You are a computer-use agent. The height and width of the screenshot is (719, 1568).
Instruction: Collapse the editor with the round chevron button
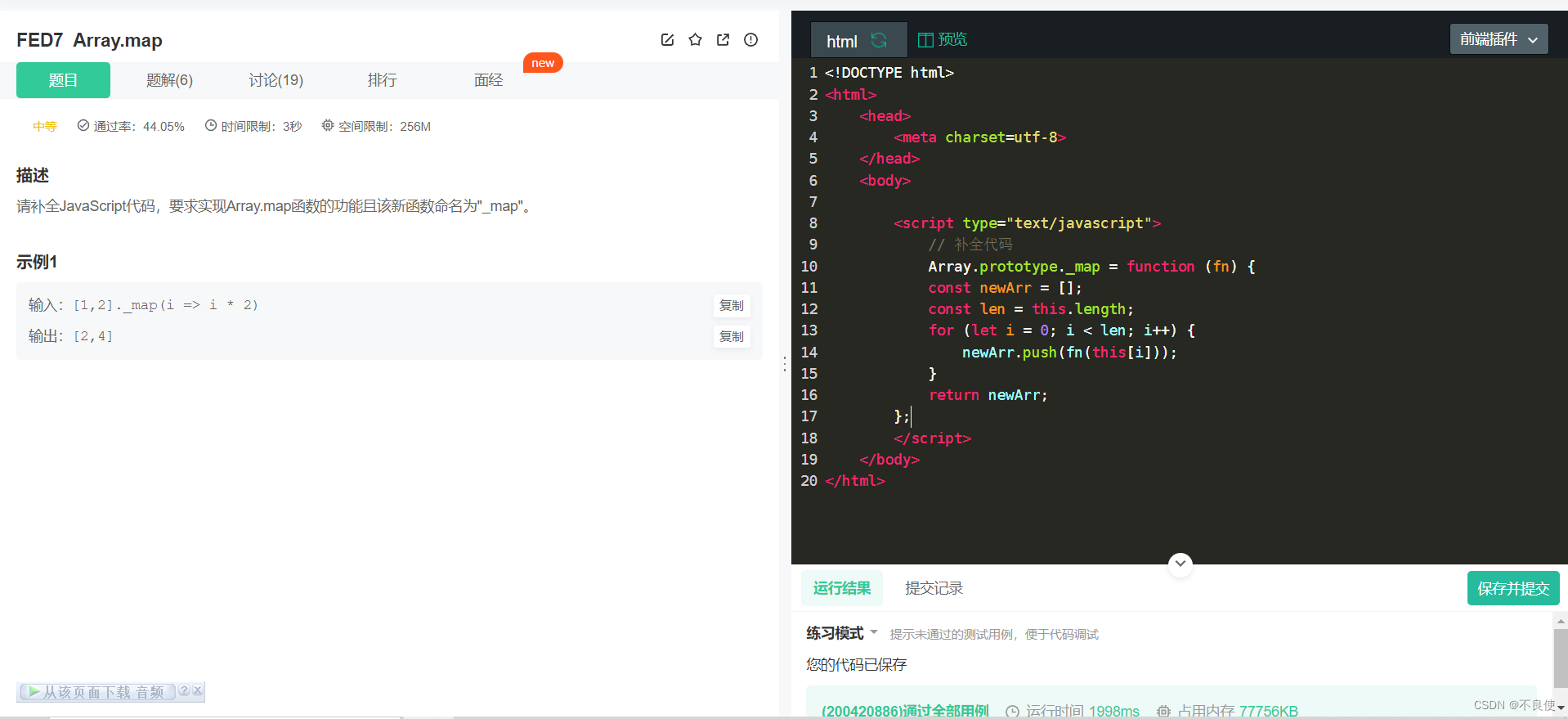click(1180, 564)
